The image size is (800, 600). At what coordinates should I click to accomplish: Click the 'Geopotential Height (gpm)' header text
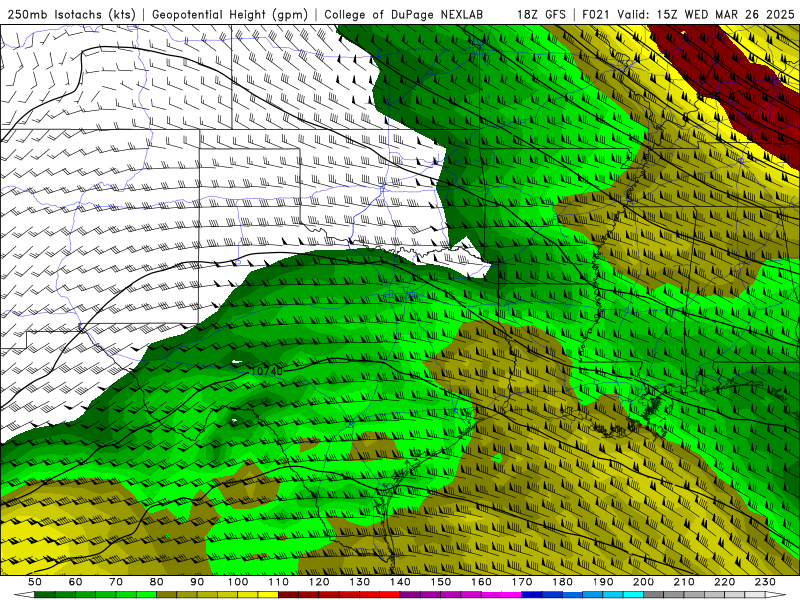[x=230, y=14]
